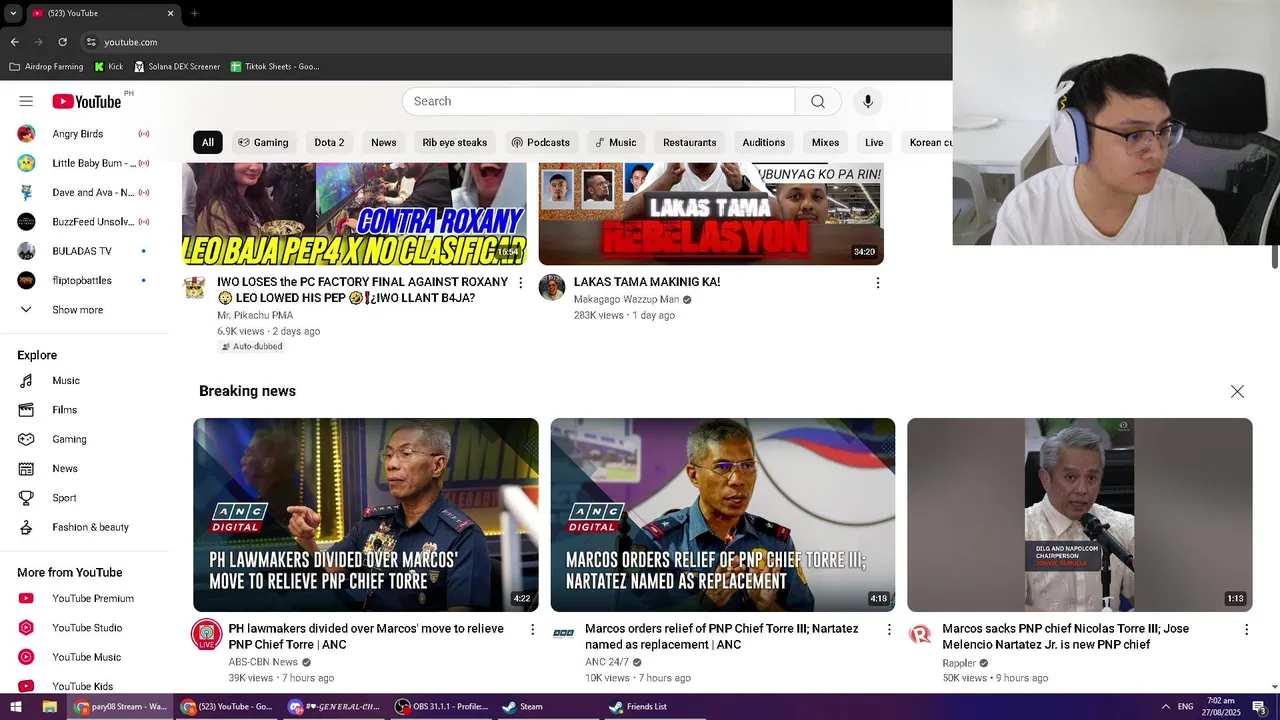The height and width of the screenshot is (720, 1280).
Task: Select the Podcasts filter chip
Action: coord(540,142)
